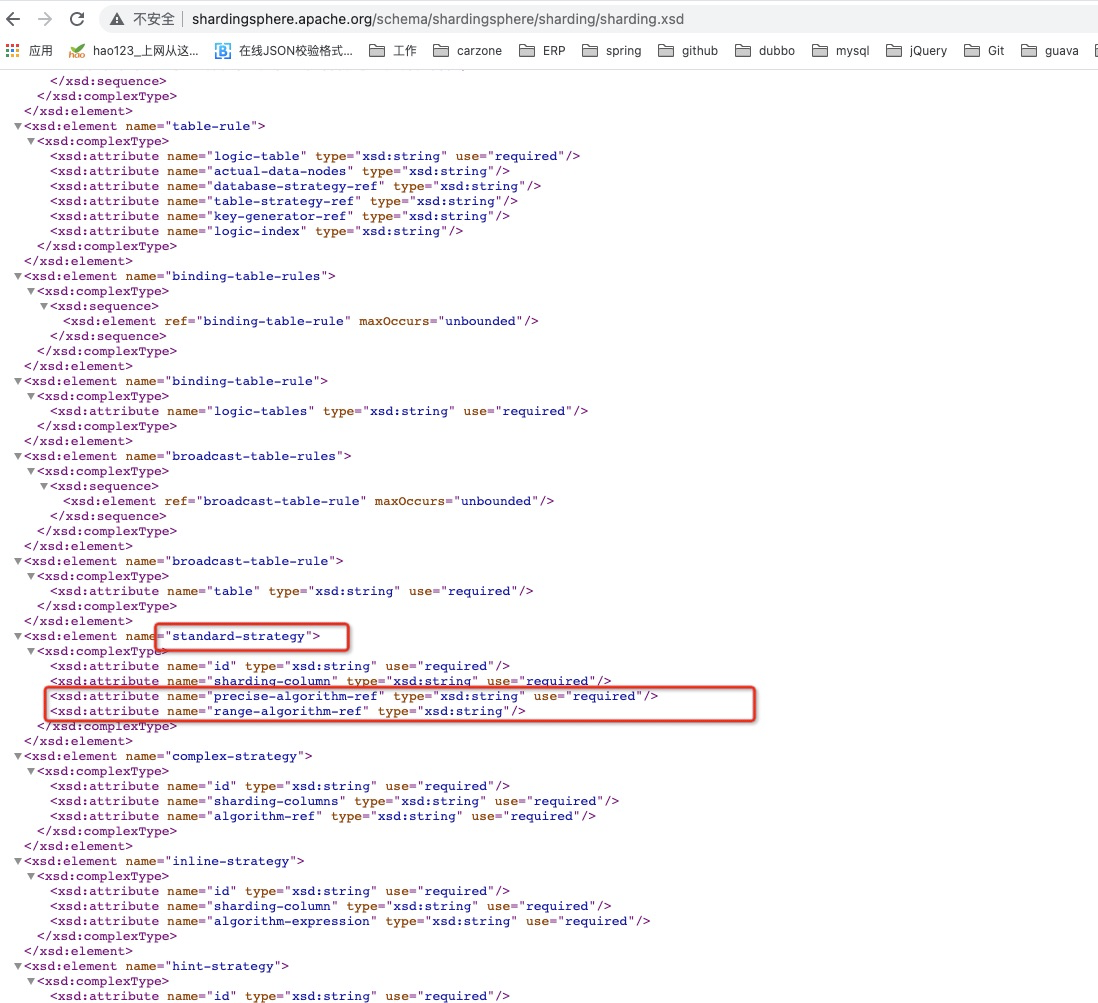The width and height of the screenshot is (1098, 1003).
Task: Collapse the table-rule element node
Action: pyautogui.click(x=18, y=126)
